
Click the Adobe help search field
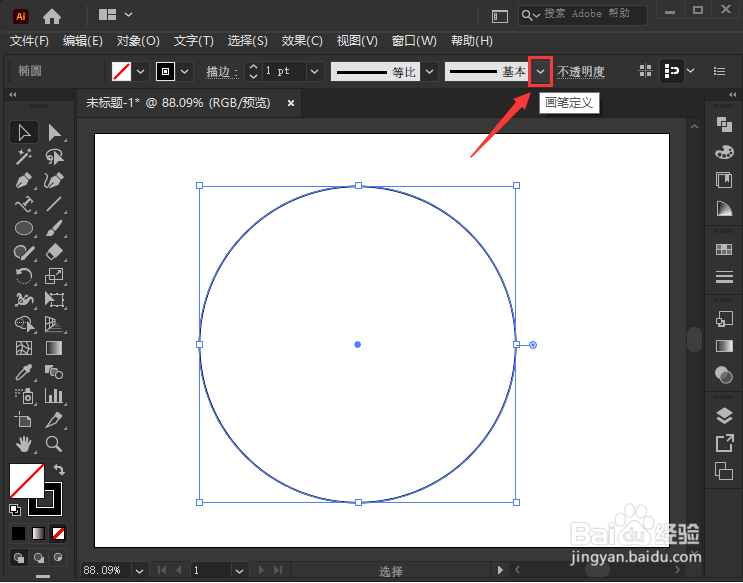coord(582,15)
